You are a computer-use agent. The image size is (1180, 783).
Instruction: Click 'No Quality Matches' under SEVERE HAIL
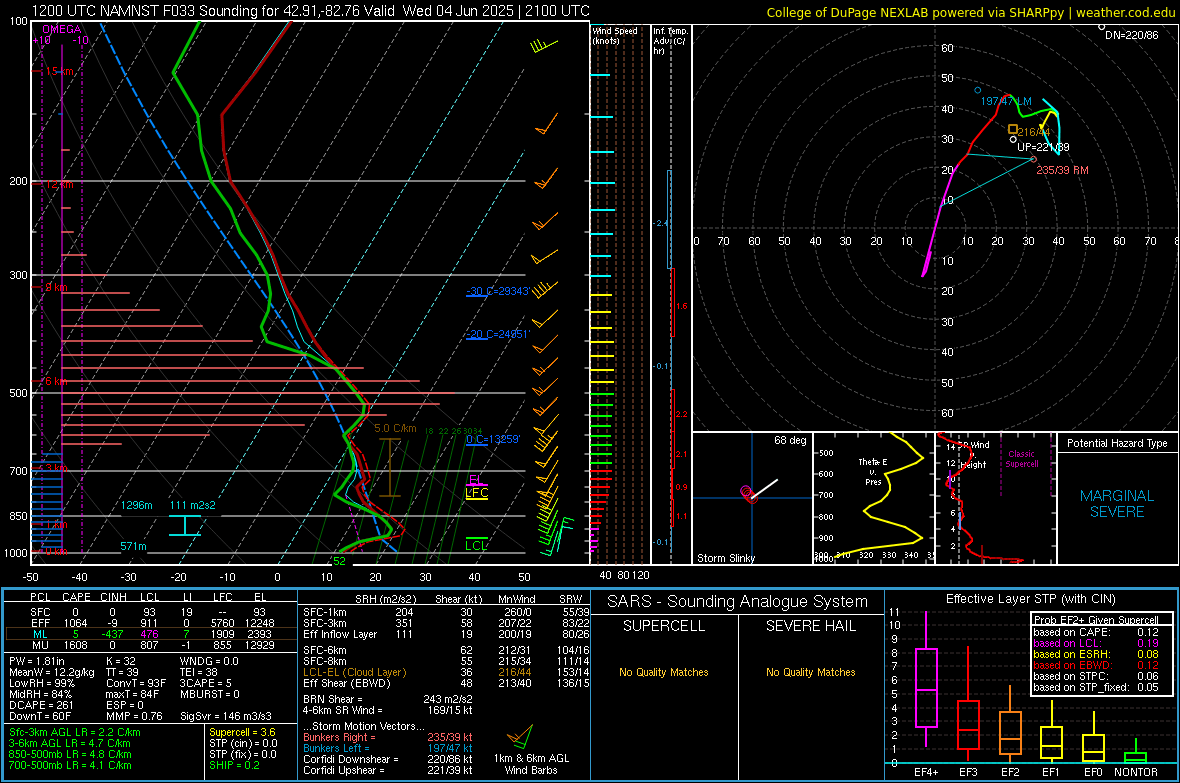[810, 672]
